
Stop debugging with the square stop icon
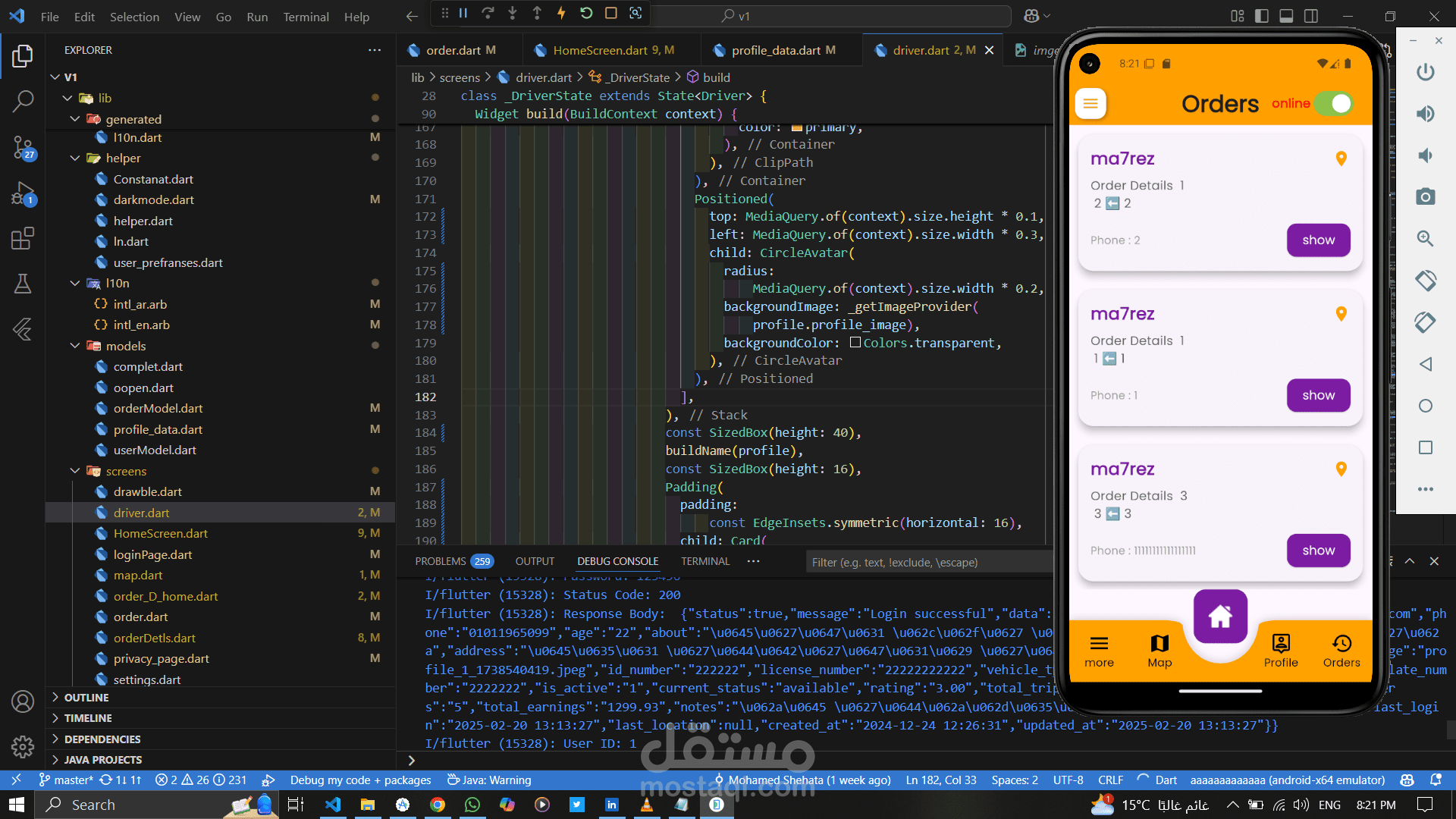point(610,13)
